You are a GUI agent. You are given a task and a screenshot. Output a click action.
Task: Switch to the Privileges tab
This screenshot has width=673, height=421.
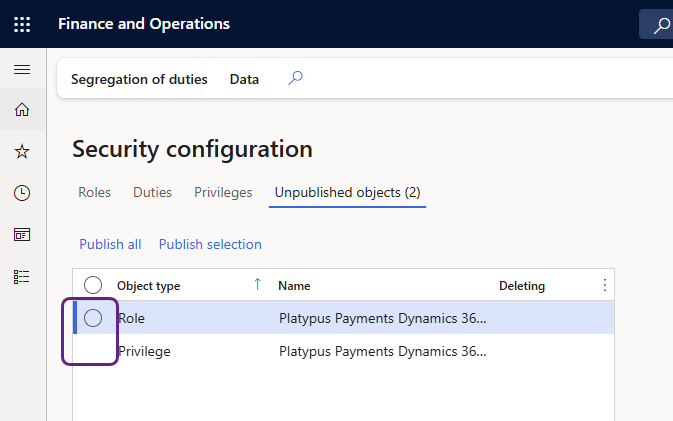223,192
